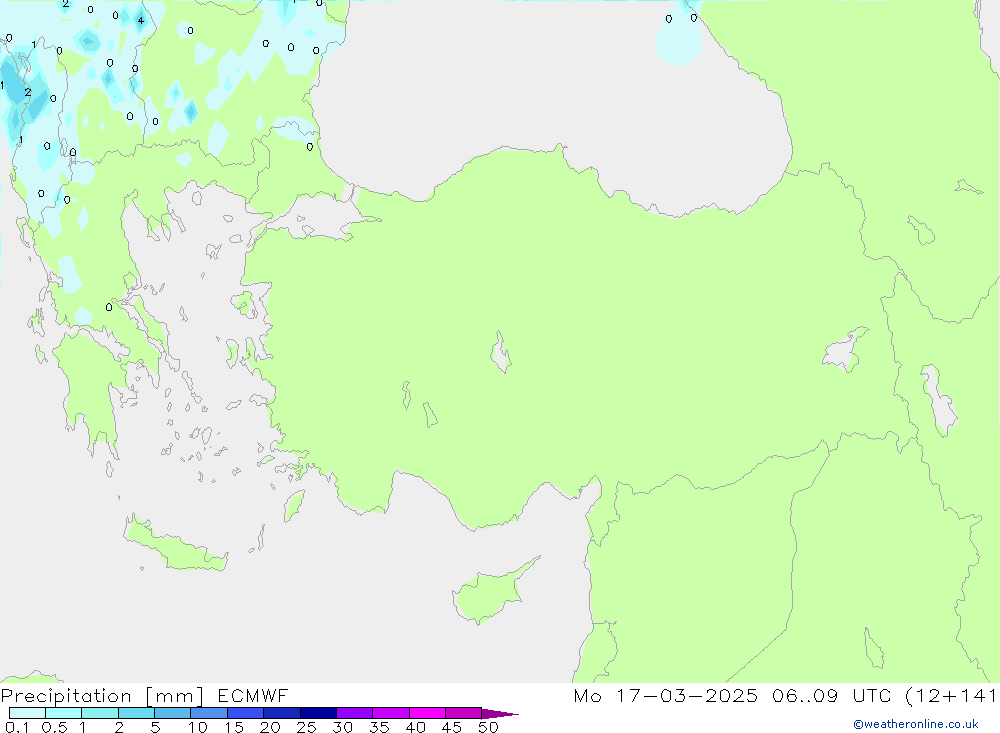1000x733 pixels.
Task: Click the "ECMWF" model label
Action: coord(253,696)
